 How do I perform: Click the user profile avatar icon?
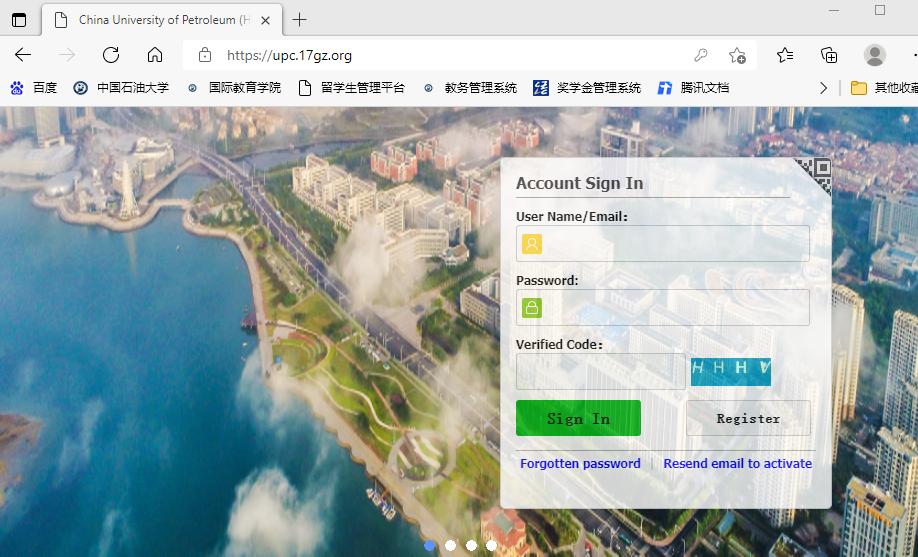pos(875,55)
